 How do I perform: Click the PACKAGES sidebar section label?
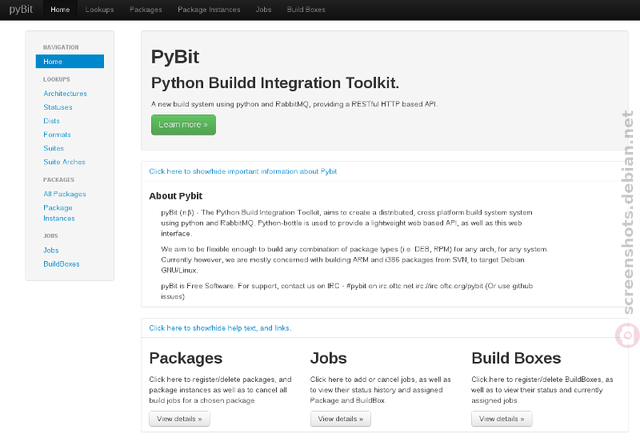pos(59,180)
